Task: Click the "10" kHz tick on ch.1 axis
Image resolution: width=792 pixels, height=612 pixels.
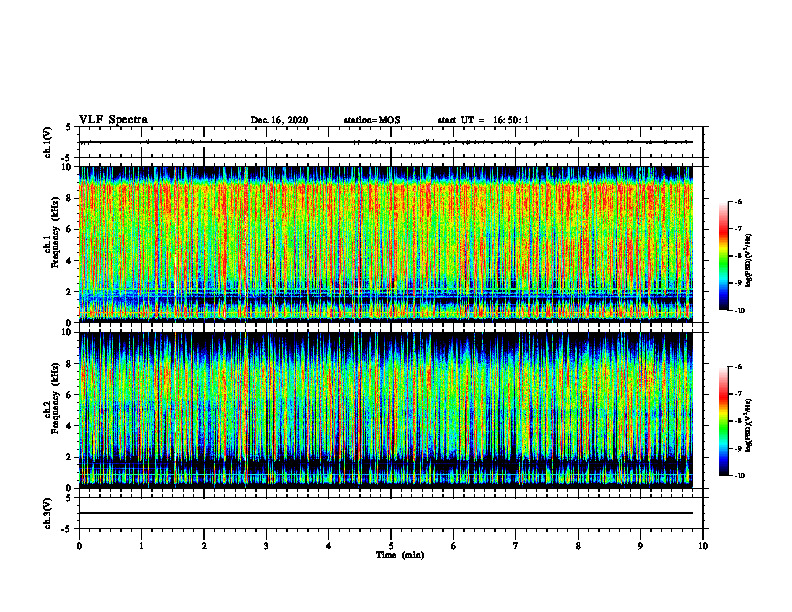Action: coord(67,167)
